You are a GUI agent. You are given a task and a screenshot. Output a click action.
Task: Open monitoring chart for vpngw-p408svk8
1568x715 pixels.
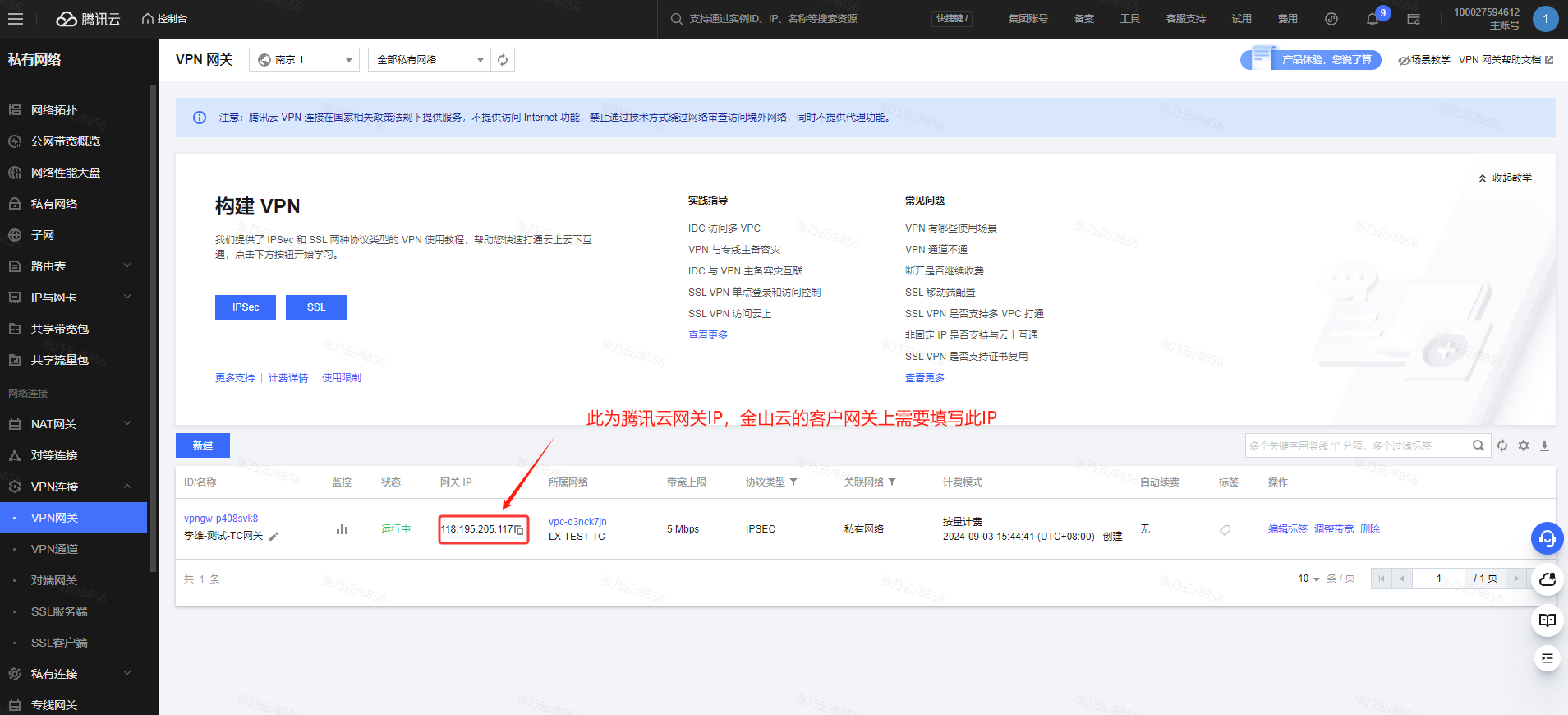[342, 529]
